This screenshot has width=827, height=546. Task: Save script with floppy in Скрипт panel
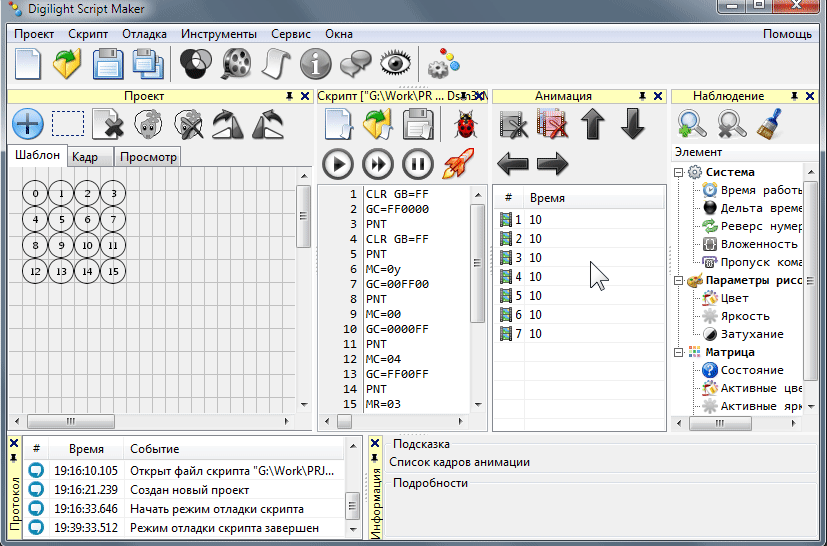pyautogui.click(x=418, y=124)
